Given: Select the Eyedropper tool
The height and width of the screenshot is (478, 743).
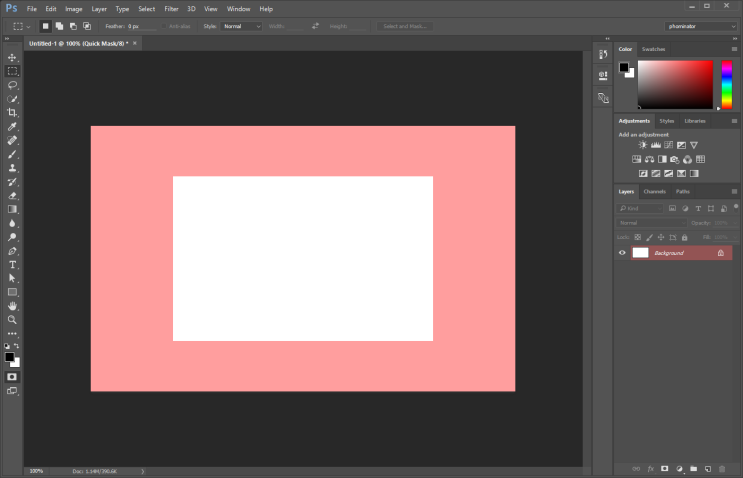Looking at the screenshot, I should [12, 126].
